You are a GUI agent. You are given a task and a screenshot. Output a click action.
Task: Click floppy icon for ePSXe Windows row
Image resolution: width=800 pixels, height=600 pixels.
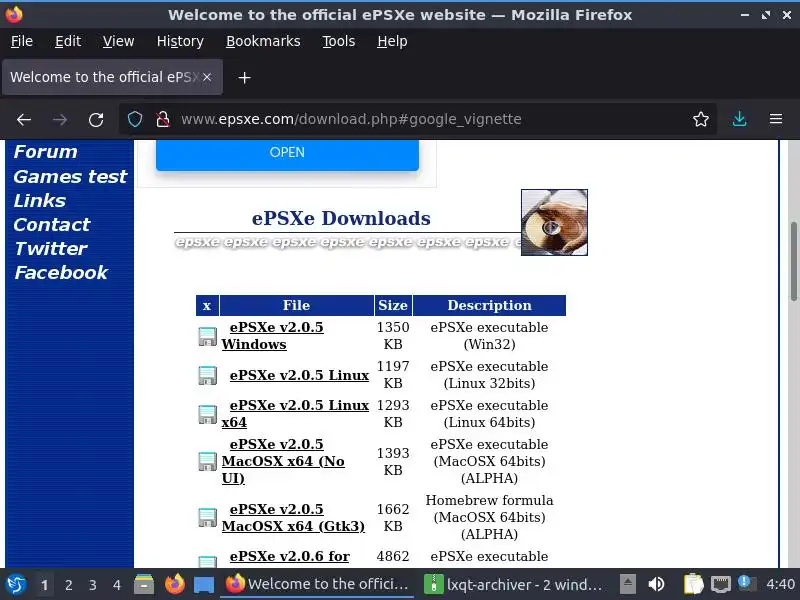(207, 337)
